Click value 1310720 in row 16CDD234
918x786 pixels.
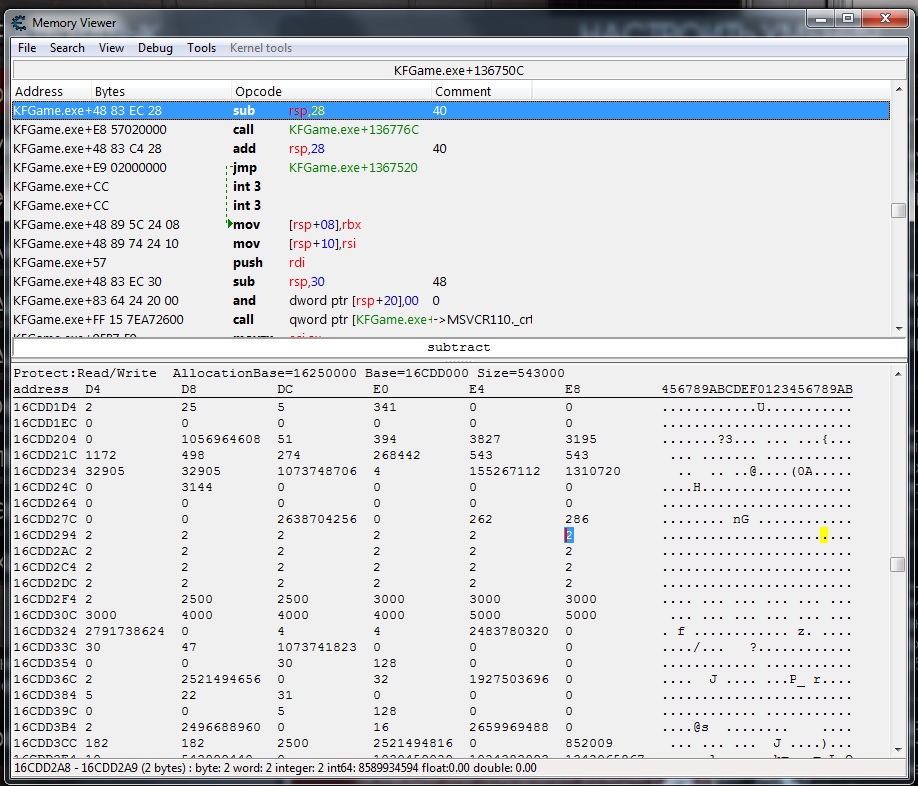tap(592, 471)
